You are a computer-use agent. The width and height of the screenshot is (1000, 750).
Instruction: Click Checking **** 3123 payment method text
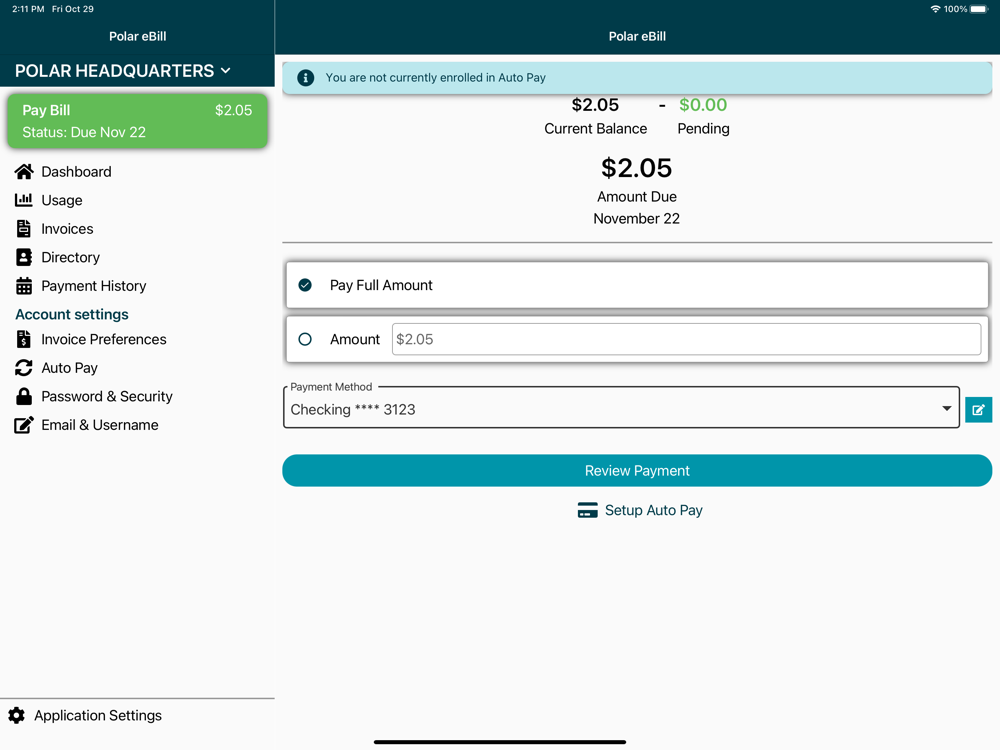click(x=353, y=409)
